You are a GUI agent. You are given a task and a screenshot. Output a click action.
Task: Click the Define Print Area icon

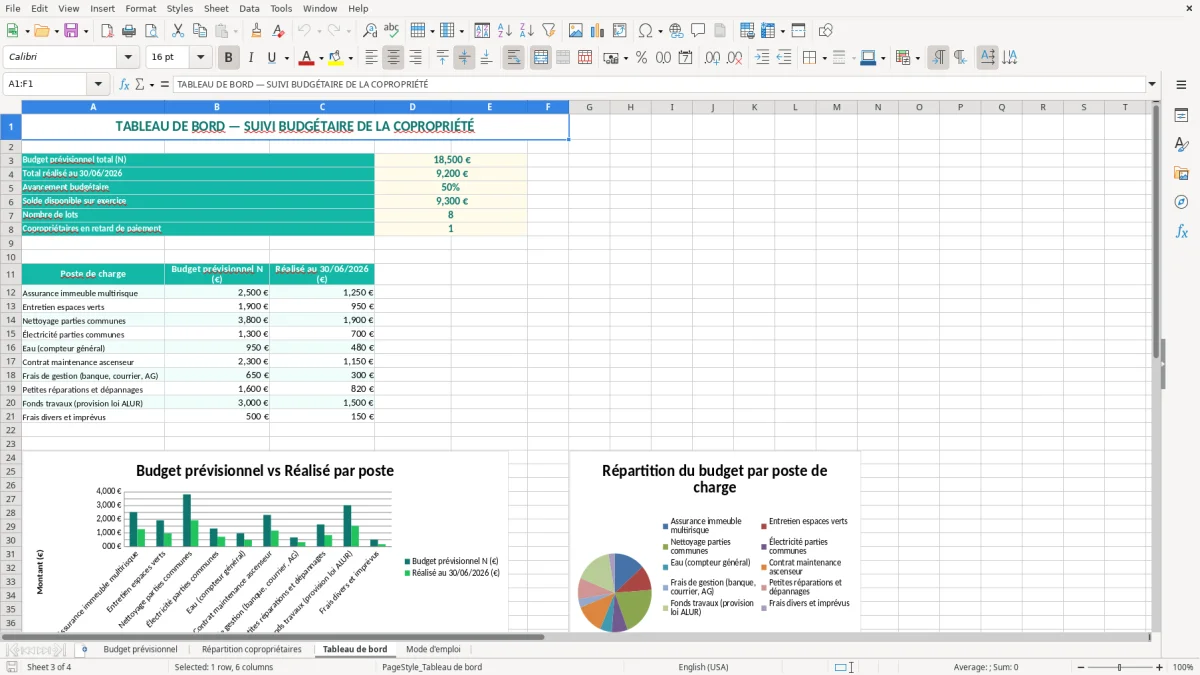coord(747,31)
